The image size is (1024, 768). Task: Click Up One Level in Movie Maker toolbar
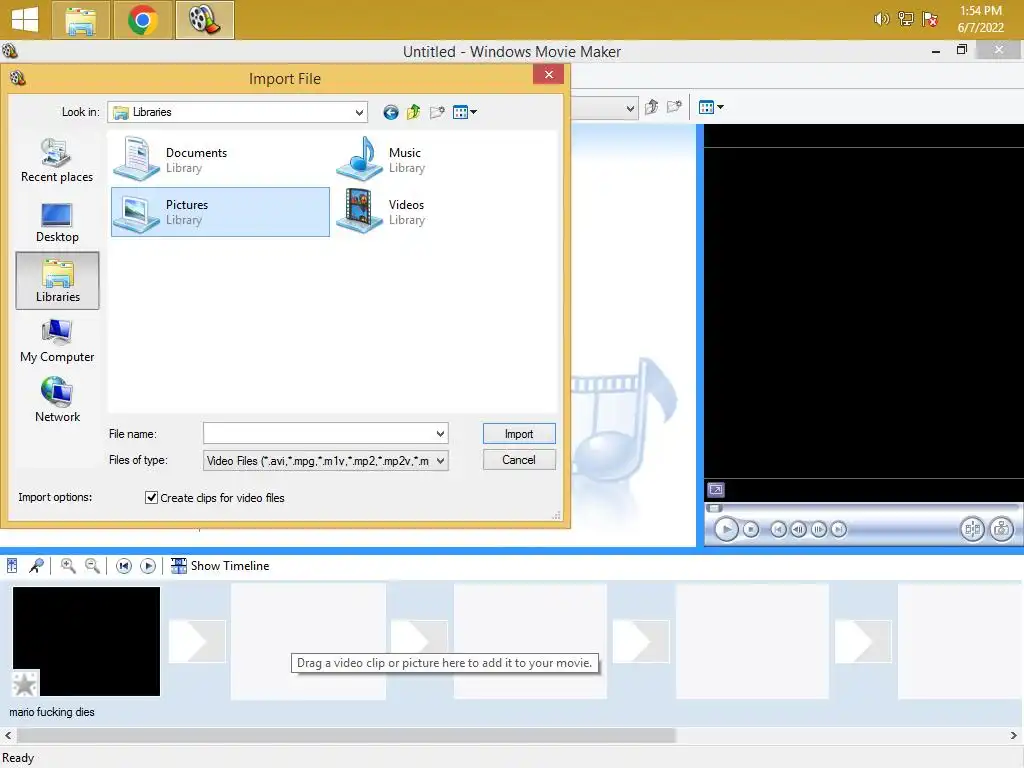click(652, 107)
